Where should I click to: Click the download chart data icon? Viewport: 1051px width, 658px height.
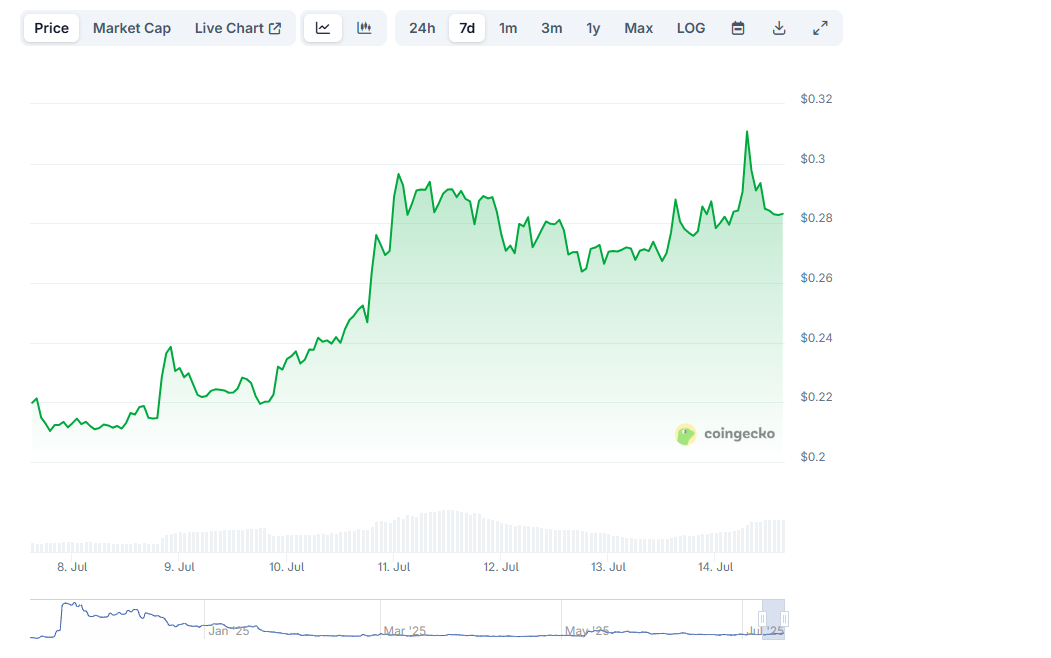(x=778, y=27)
